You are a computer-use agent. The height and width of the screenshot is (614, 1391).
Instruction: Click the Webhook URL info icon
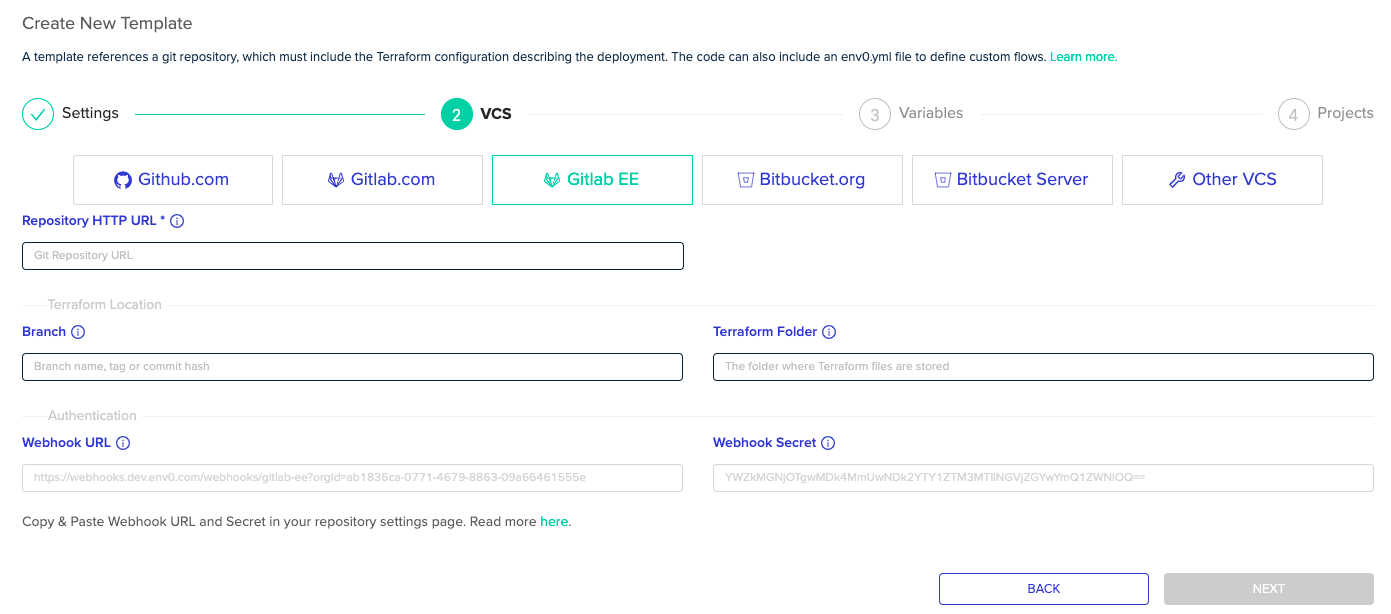123,443
